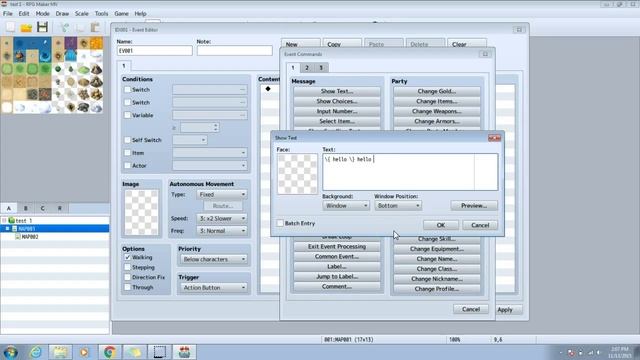The height and width of the screenshot is (360, 640).
Task: Click the Cut scissors toolbar icon
Action: [x=64, y=27]
